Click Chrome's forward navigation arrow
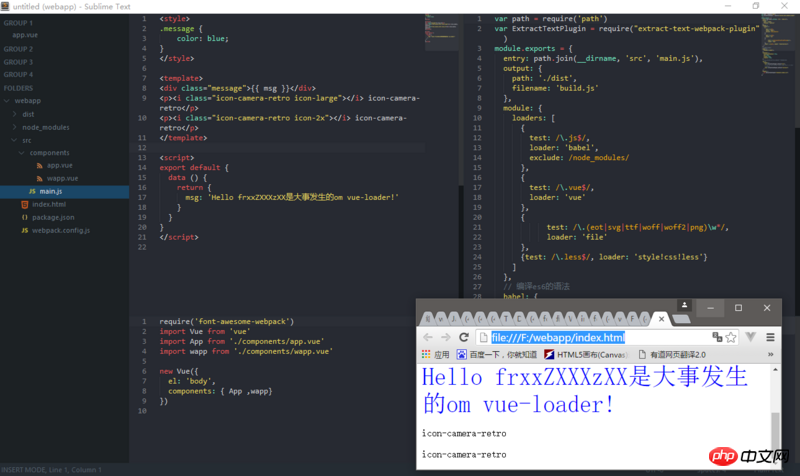 [x=446, y=338]
